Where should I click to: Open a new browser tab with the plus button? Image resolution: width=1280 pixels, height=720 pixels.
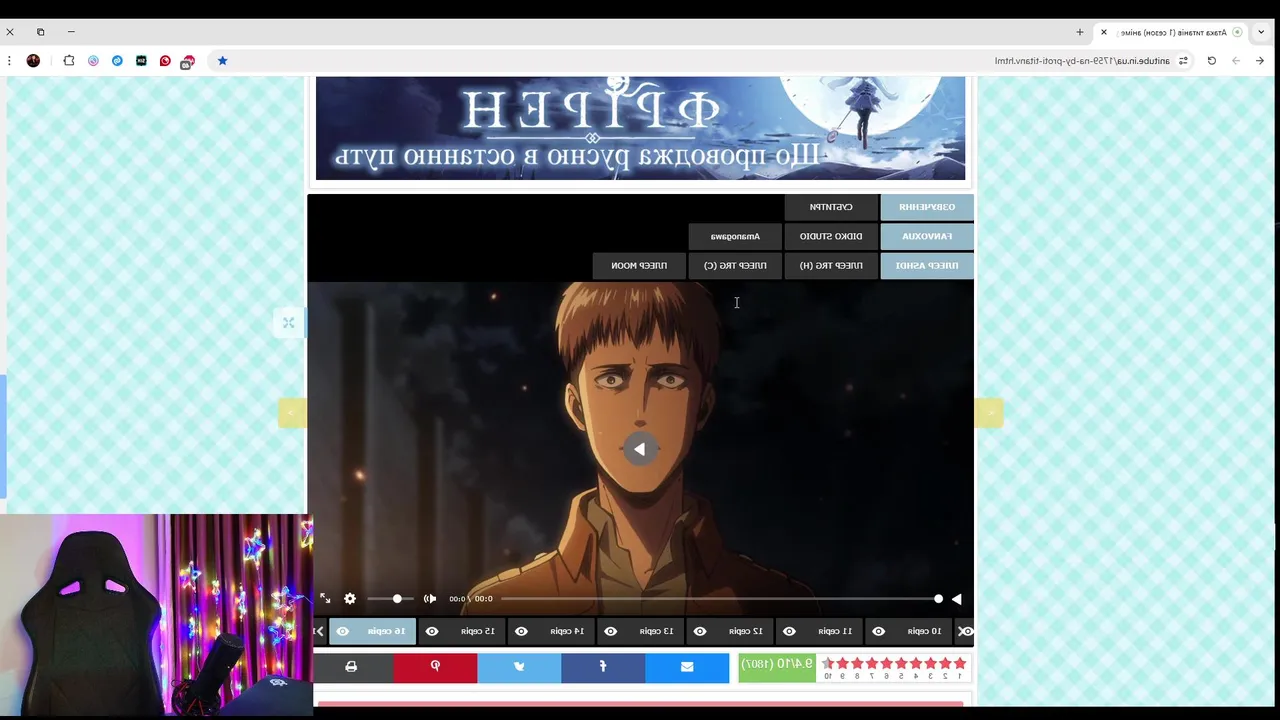click(1080, 32)
